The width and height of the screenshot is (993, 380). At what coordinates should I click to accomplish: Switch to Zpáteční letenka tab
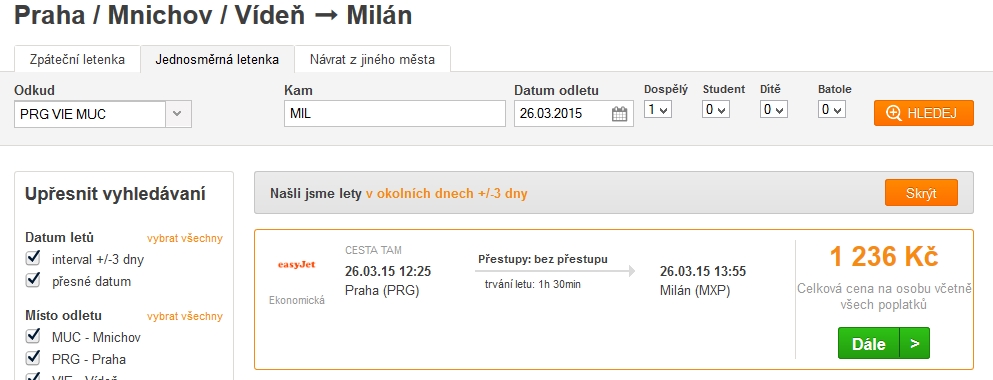click(x=77, y=60)
